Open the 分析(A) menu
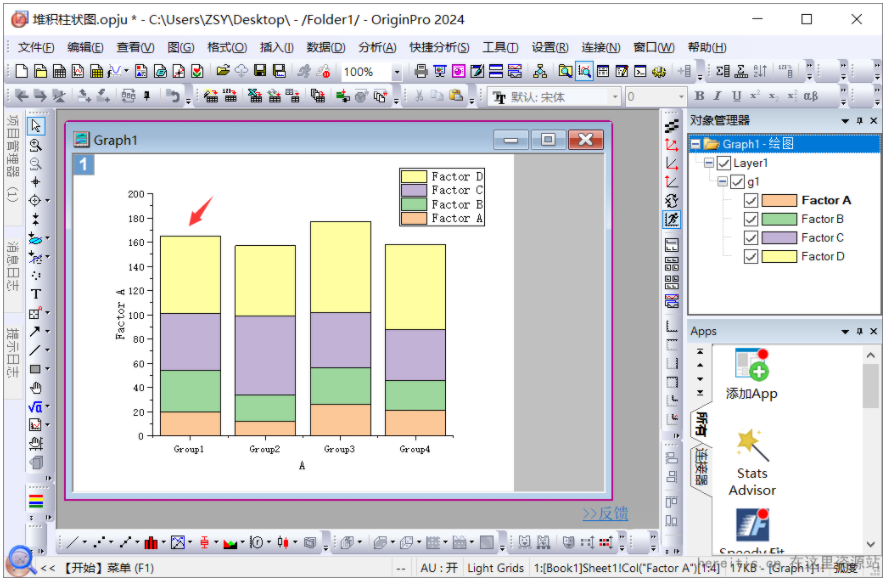Viewport: 886px width, 581px height. coord(377,47)
